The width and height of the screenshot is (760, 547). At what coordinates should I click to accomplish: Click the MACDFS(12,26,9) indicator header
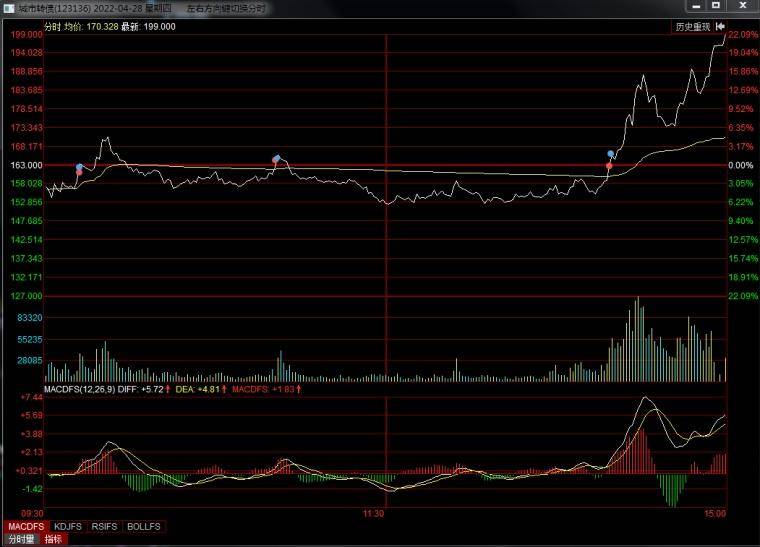(x=79, y=389)
